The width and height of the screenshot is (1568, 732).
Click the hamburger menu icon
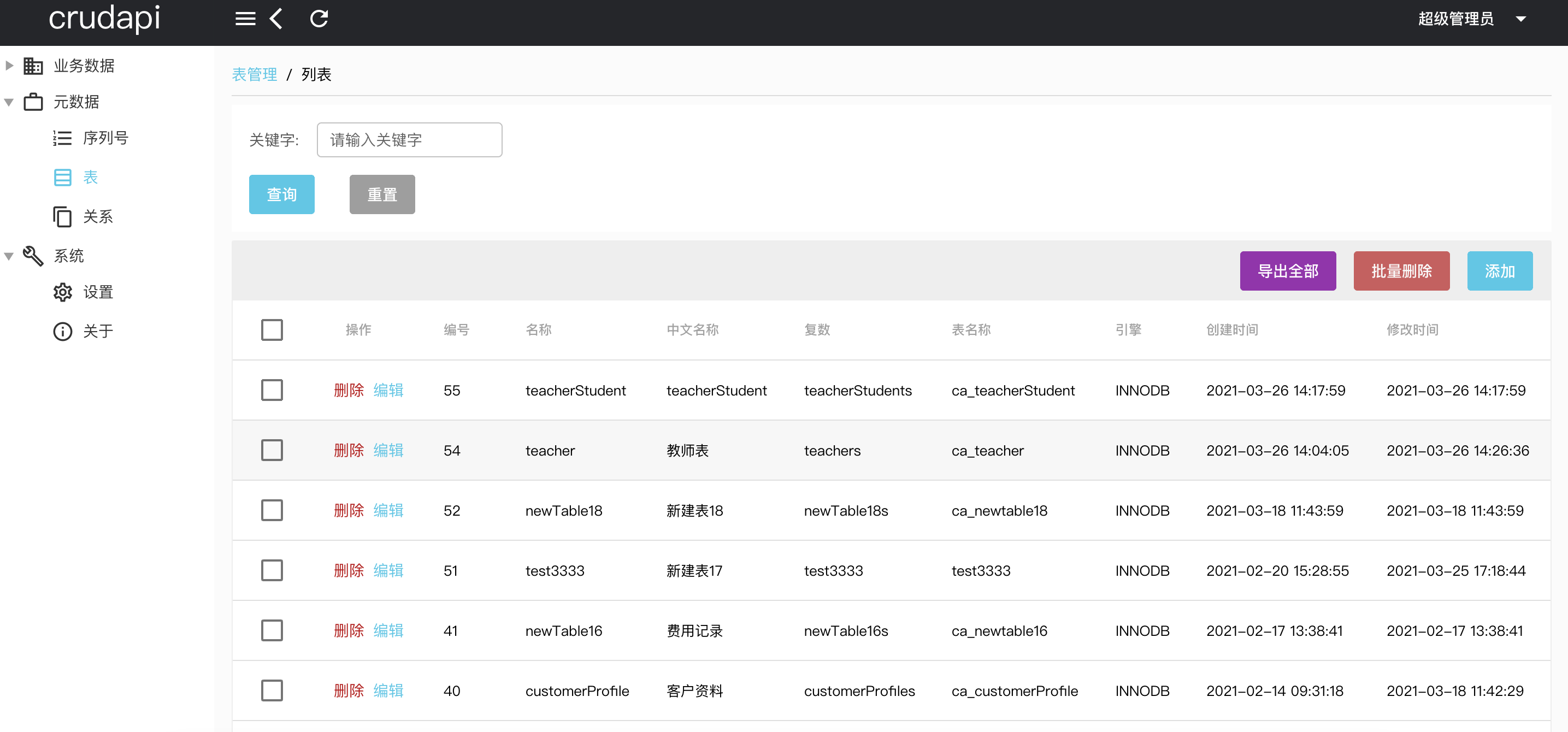pos(245,19)
